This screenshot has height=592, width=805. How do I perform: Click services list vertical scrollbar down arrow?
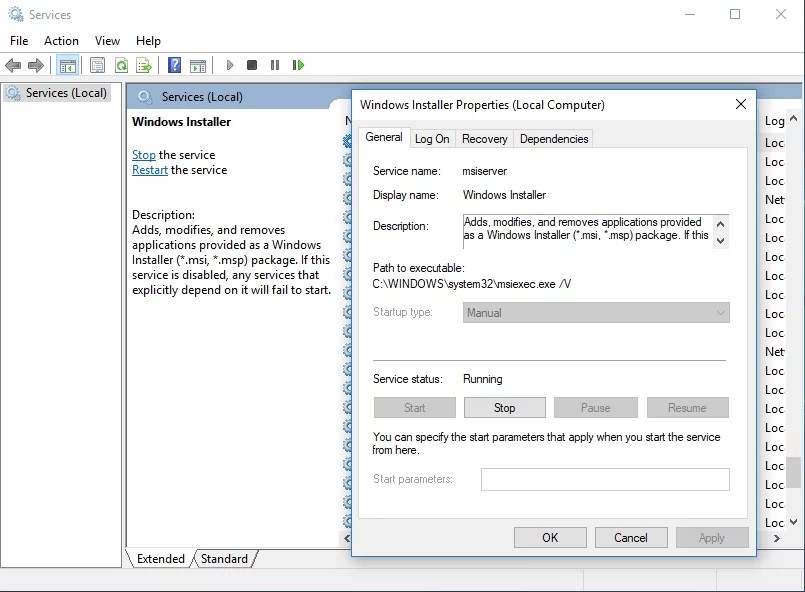[794, 522]
